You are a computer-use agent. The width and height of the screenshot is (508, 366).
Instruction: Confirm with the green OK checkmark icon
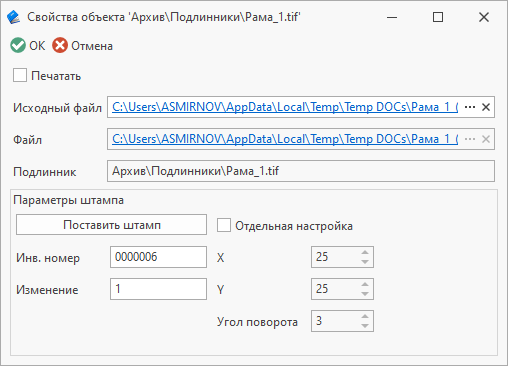point(18,46)
